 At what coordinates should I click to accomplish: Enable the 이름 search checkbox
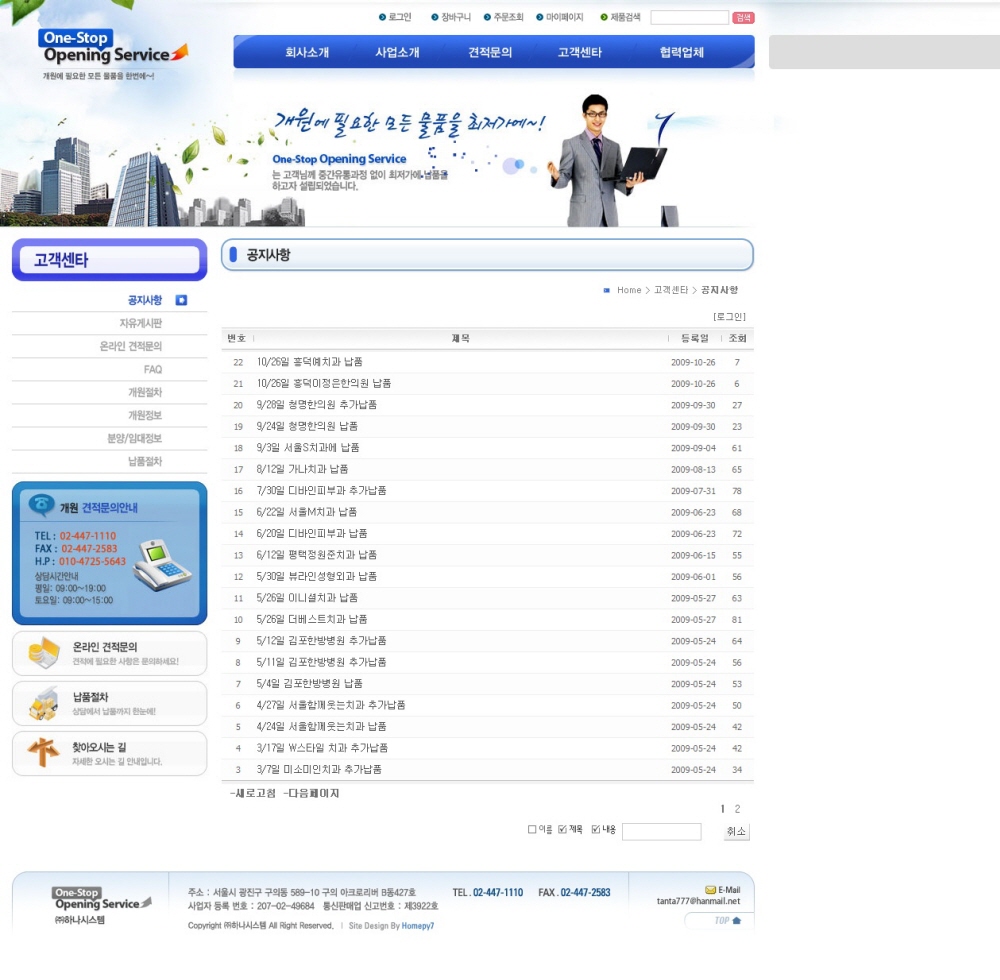[x=532, y=829]
